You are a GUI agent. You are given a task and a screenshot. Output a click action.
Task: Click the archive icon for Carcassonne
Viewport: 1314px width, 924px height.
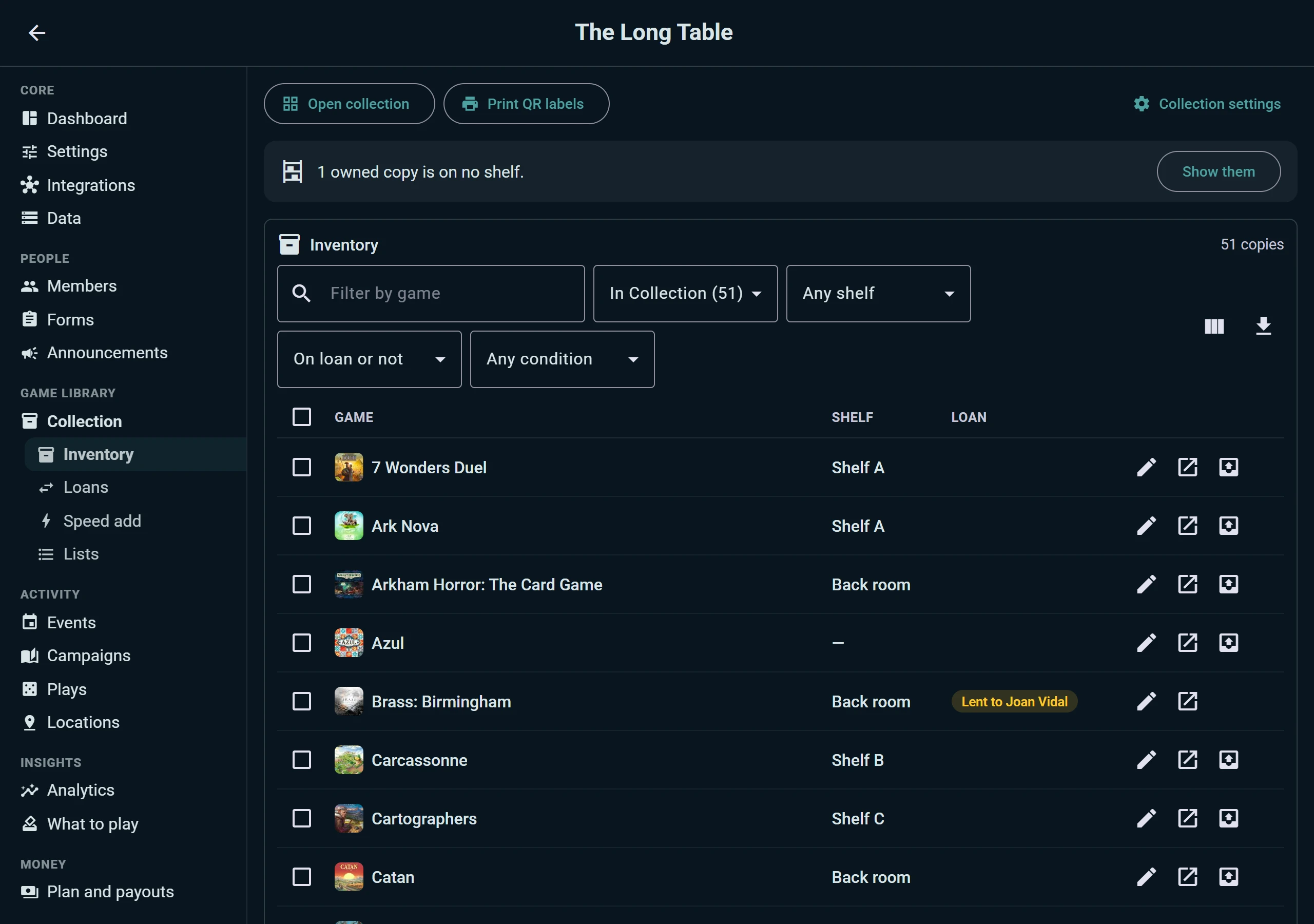click(1229, 760)
